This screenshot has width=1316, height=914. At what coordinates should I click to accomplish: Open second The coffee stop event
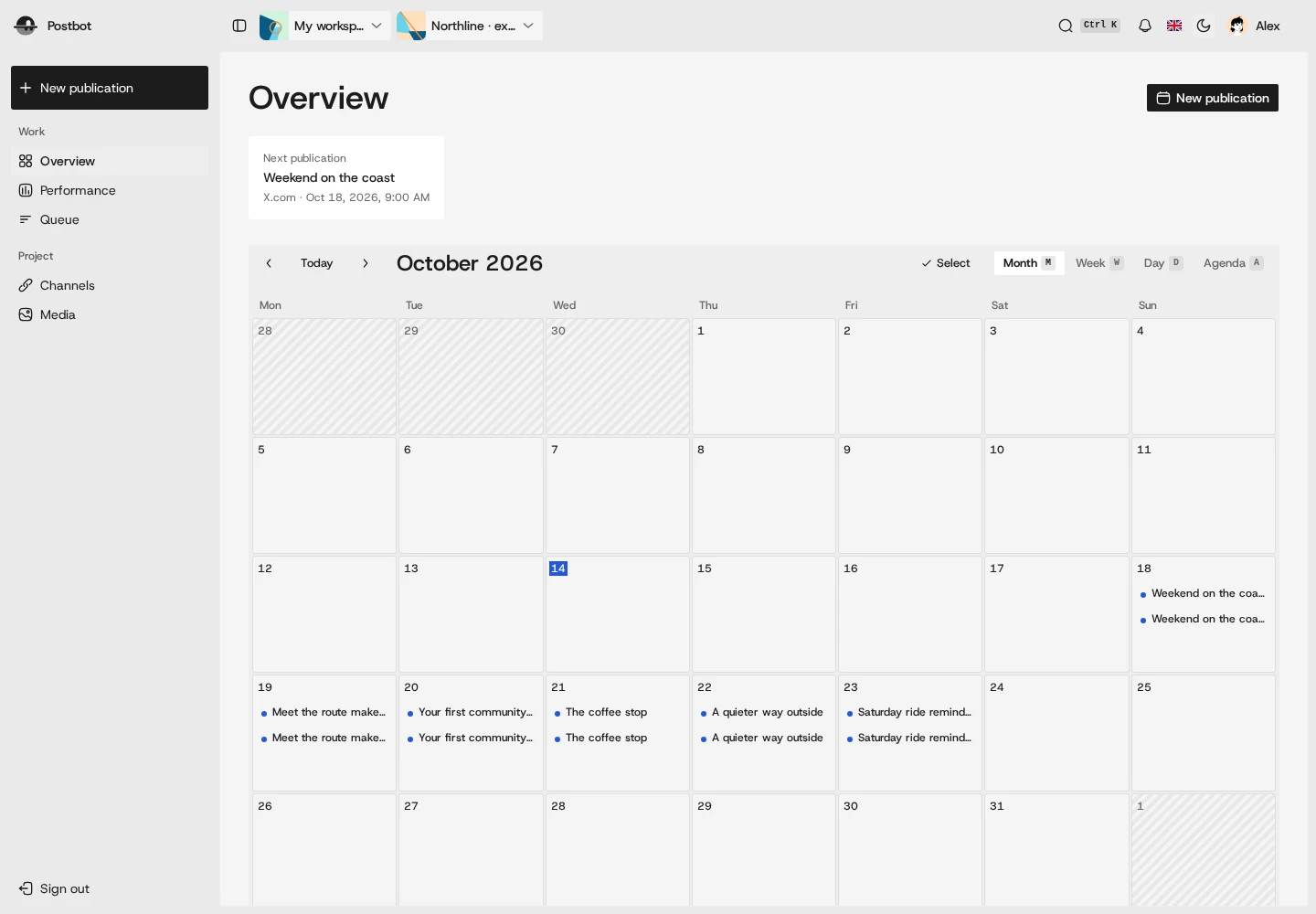(617, 738)
